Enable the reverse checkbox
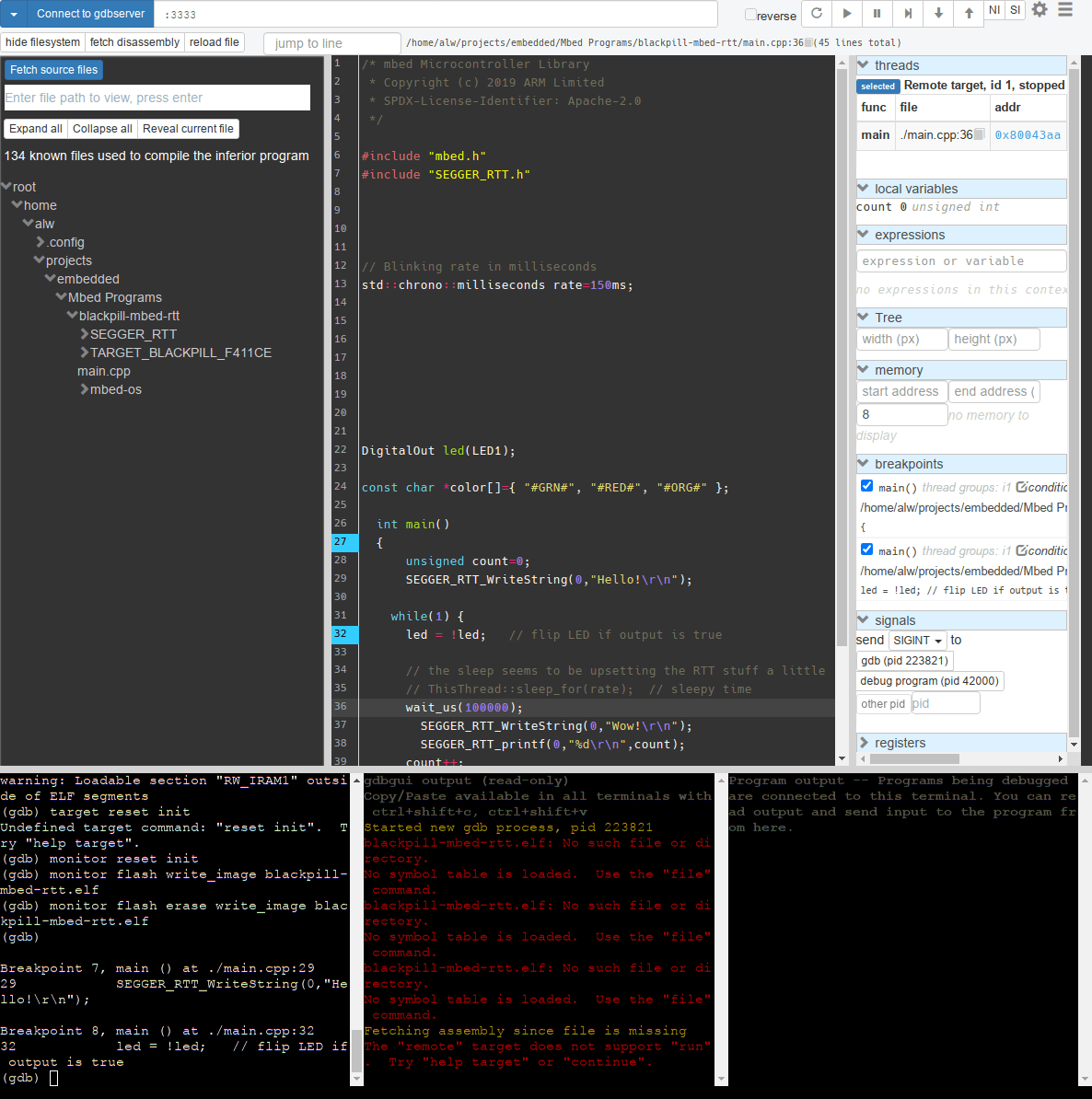This screenshot has width=1092, height=1099. pyautogui.click(x=750, y=15)
